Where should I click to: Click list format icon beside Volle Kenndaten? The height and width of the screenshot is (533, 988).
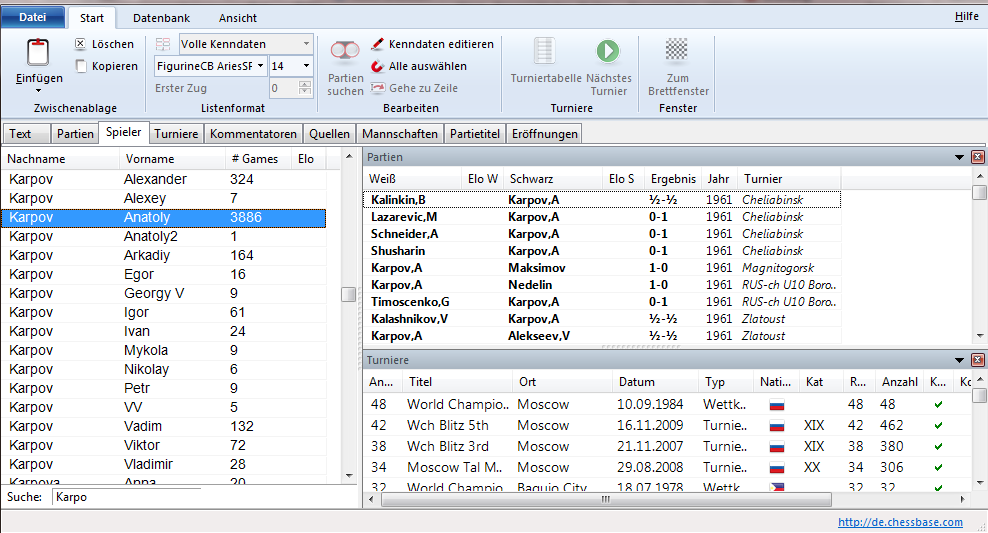point(163,44)
